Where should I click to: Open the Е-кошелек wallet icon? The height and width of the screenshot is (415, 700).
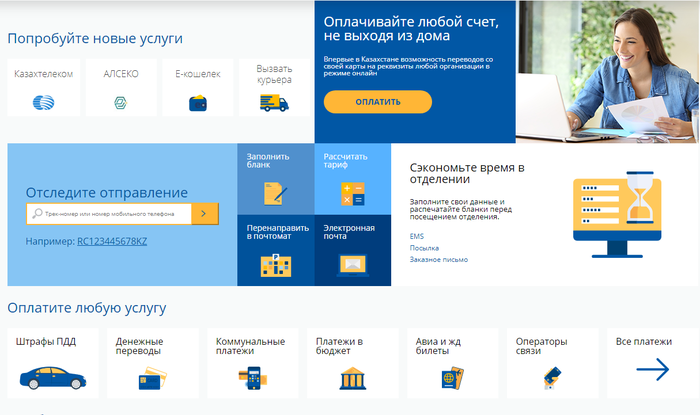pos(197,101)
